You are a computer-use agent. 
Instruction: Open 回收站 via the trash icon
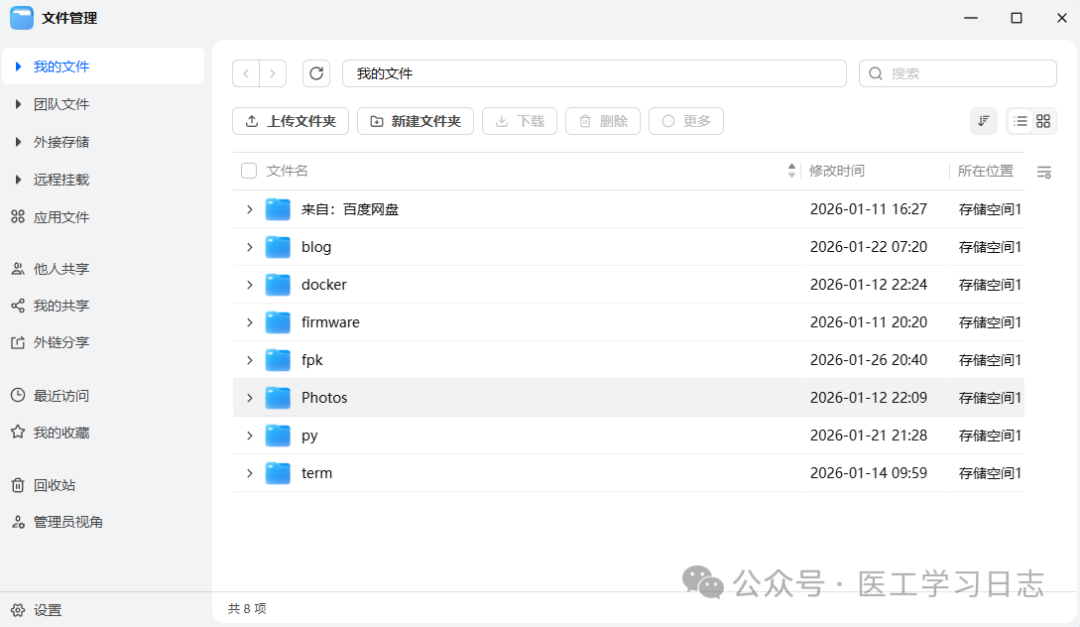click(20, 484)
